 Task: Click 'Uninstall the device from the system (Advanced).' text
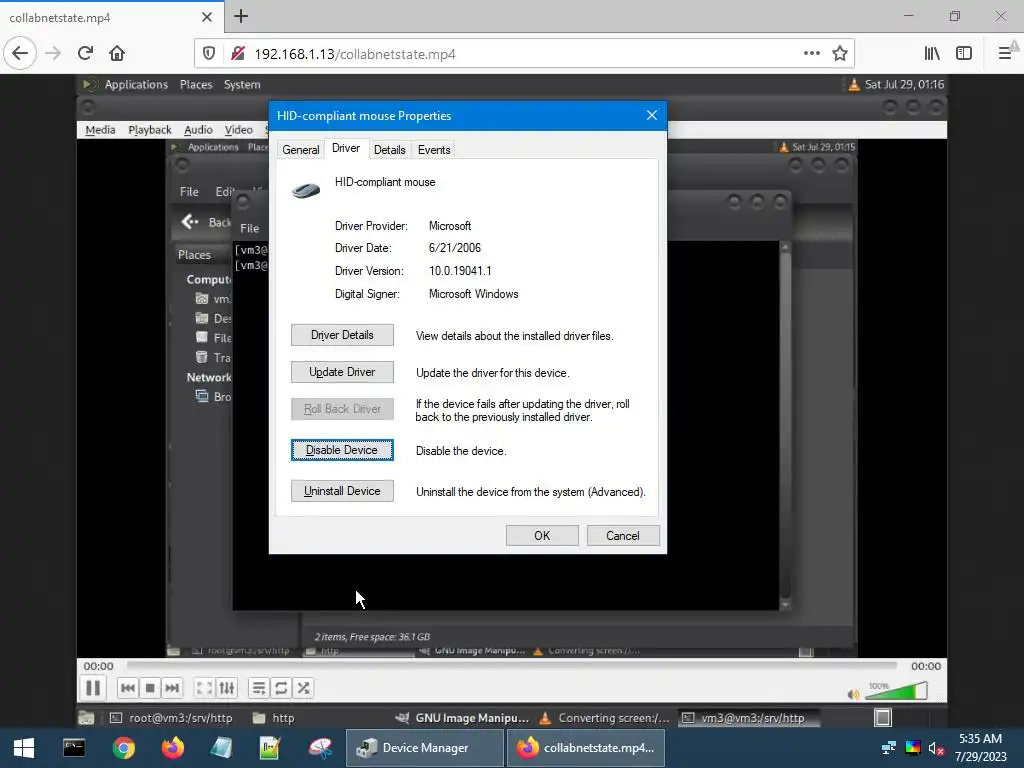point(530,492)
